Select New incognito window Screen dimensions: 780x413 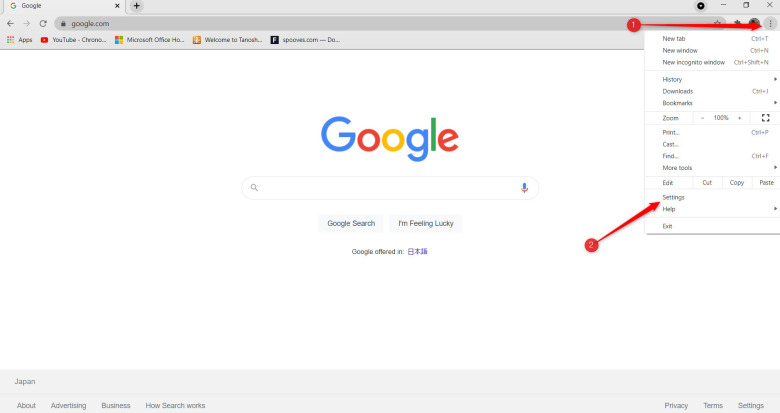[712, 63]
